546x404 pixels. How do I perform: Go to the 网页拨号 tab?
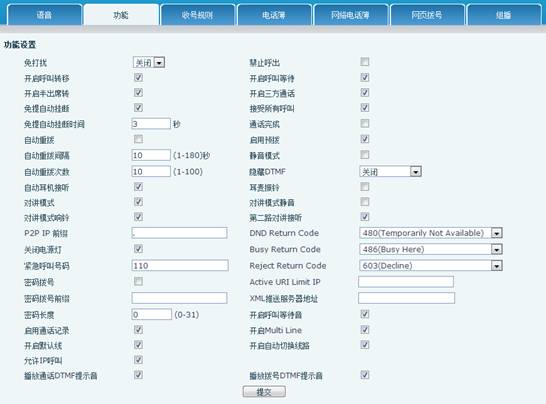point(427,15)
